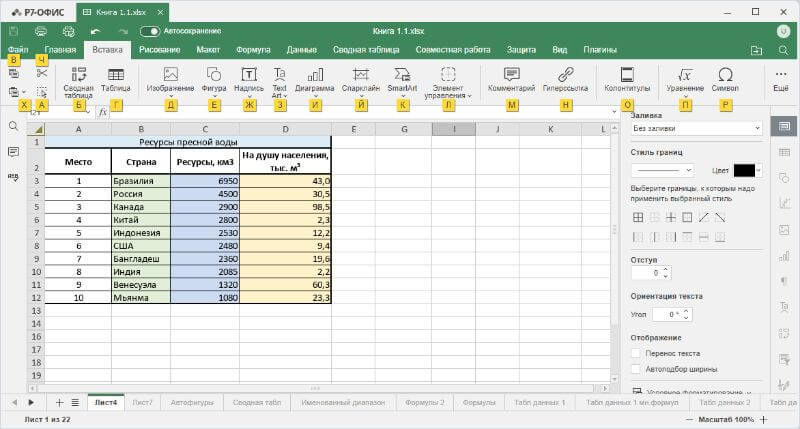This screenshot has height=429, width=800.
Task: Click the insert function fx button
Action: [103, 112]
